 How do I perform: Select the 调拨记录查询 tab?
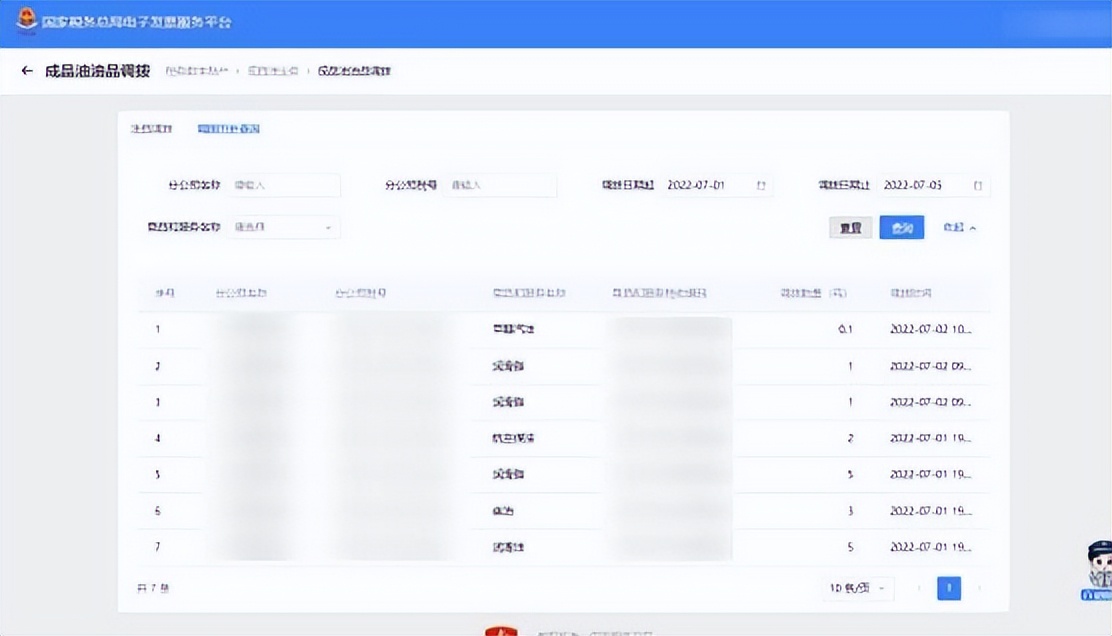point(228,129)
